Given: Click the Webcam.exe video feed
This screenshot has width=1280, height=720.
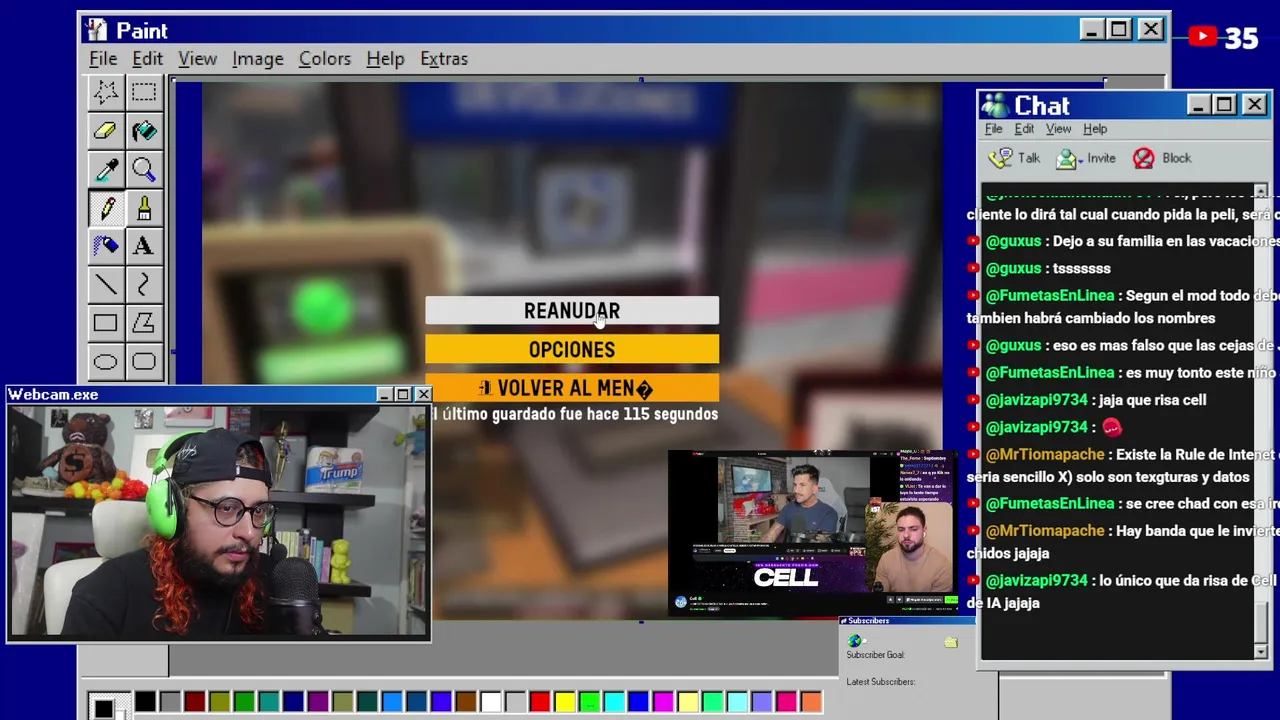Looking at the screenshot, I should tap(218, 521).
